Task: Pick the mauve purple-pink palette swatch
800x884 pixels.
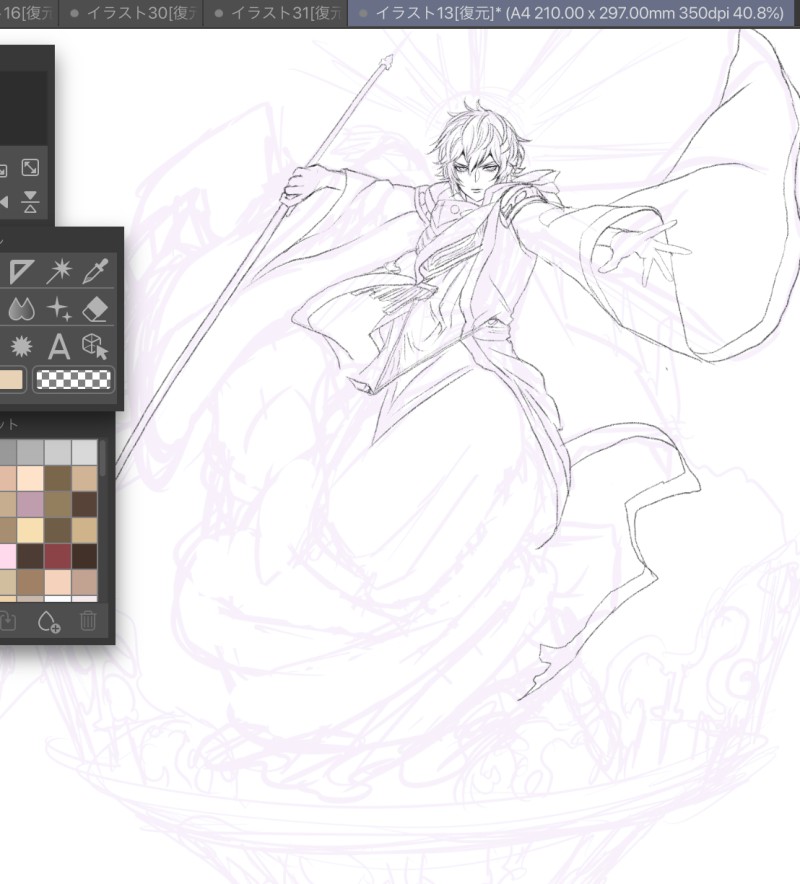Action: tap(30, 504)
